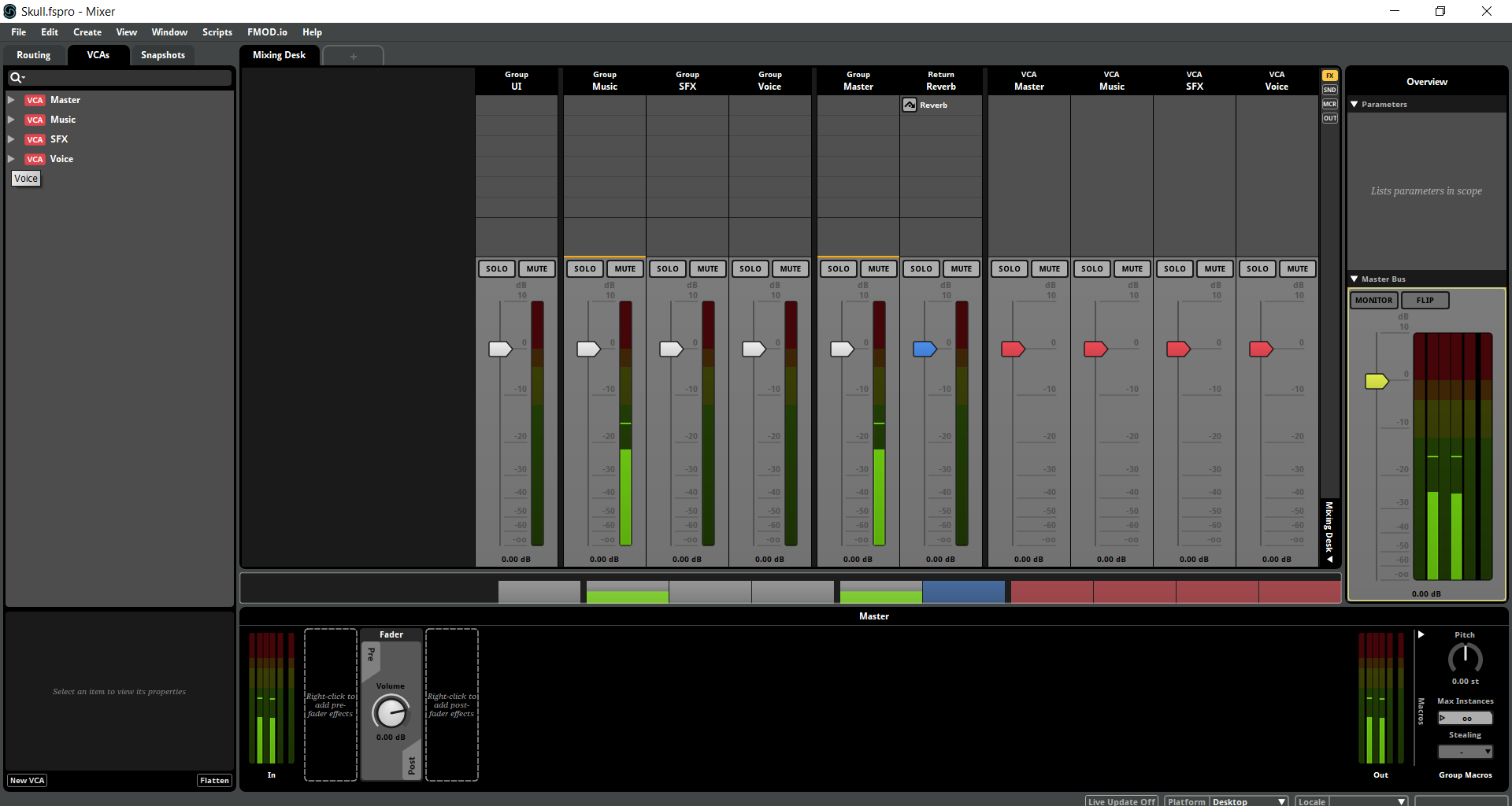Click the New VCA button
1512x806 pixels.
click(x=28, y=781)
